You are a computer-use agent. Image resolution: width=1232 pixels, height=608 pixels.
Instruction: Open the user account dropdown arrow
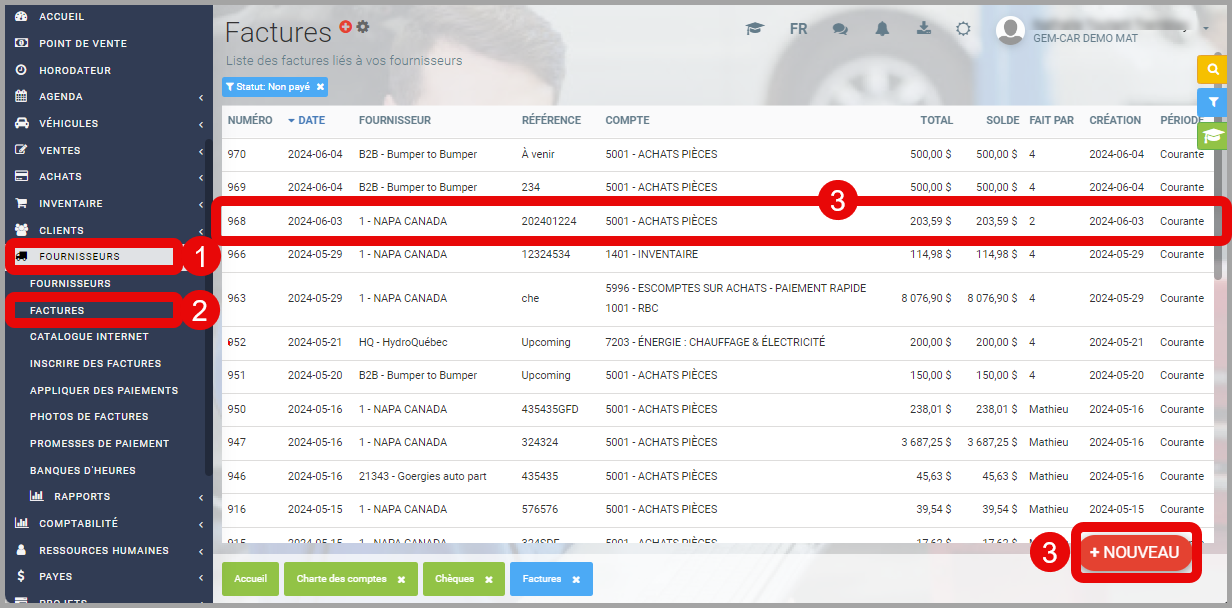click(1205, 30)
